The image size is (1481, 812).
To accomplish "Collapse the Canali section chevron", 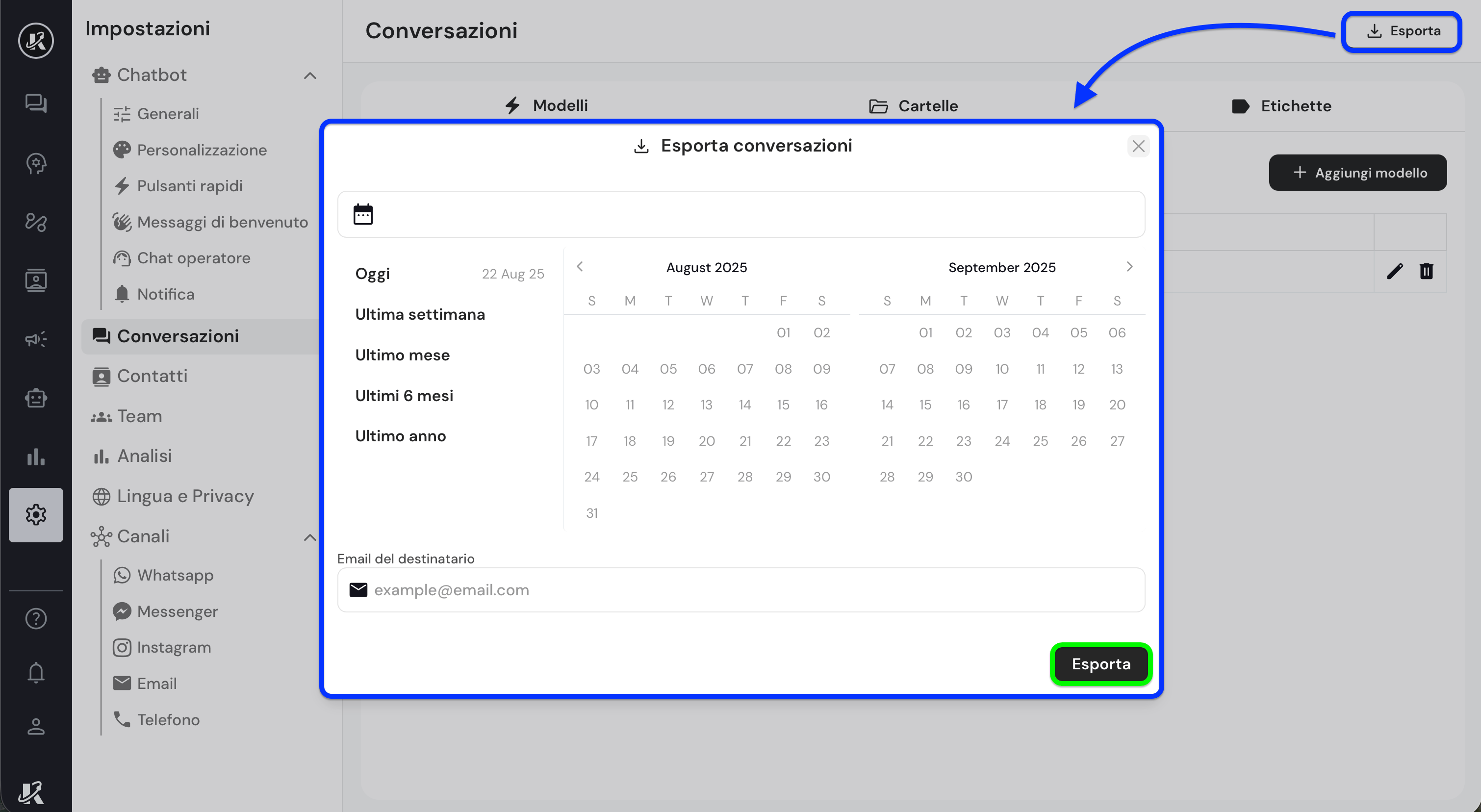I will [310, 537].
